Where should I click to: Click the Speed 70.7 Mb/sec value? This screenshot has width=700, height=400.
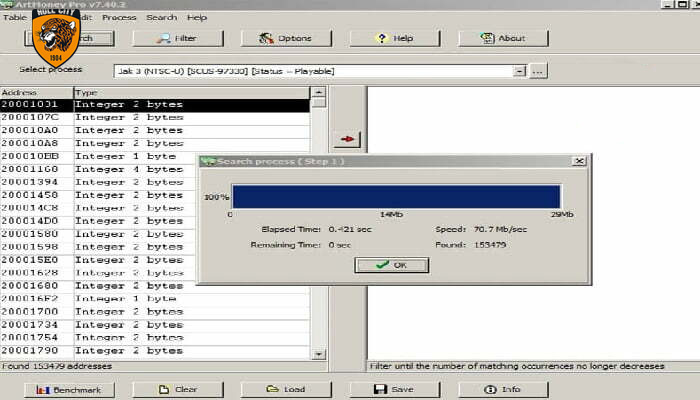tap(500, 229)
